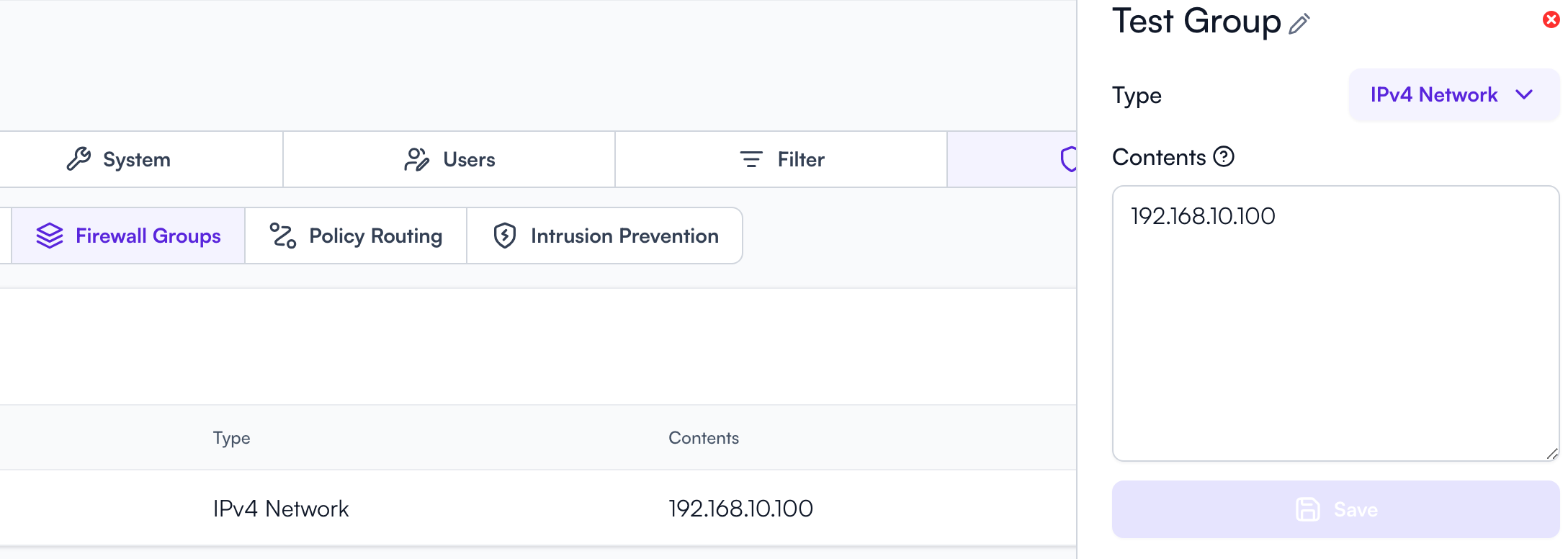Select the IPv4 Network table row

tap(281, 509)
